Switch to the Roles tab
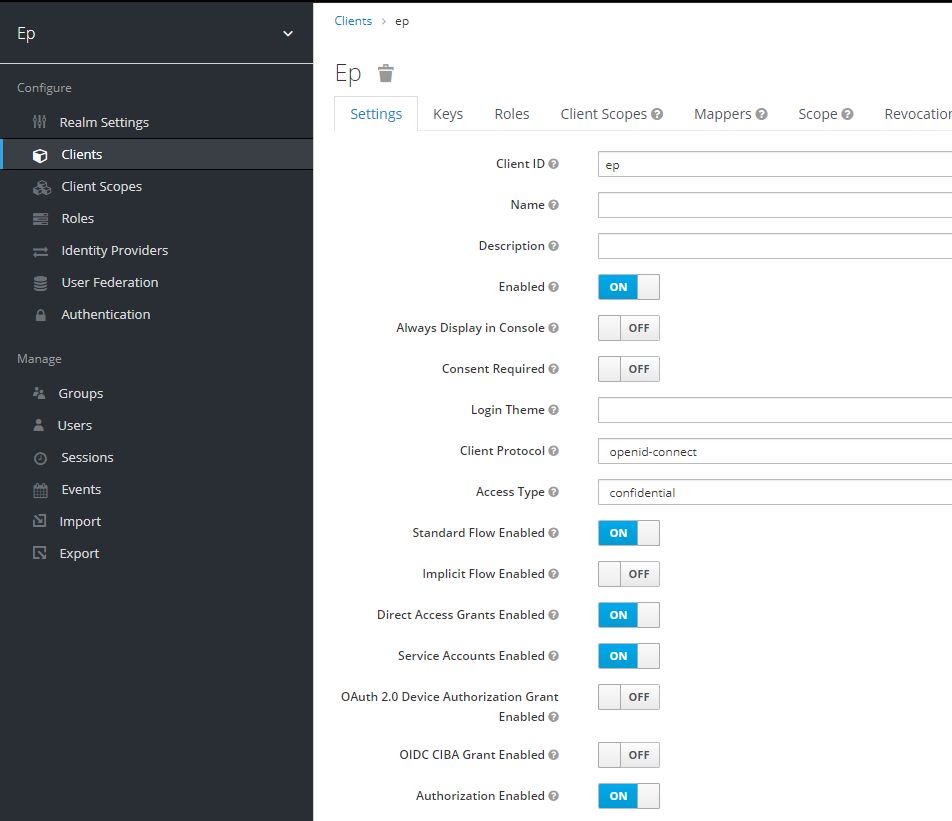Viewport: 952px width, 821px height. tap(512, 114)
